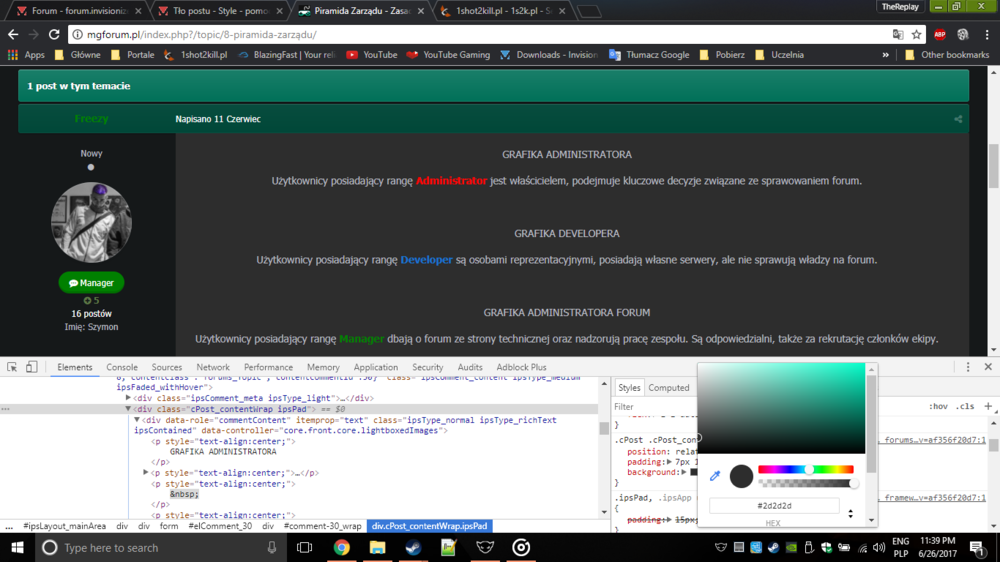Open File Explorer from the taskbar
Screen dimensions: 1000x562
377,547
